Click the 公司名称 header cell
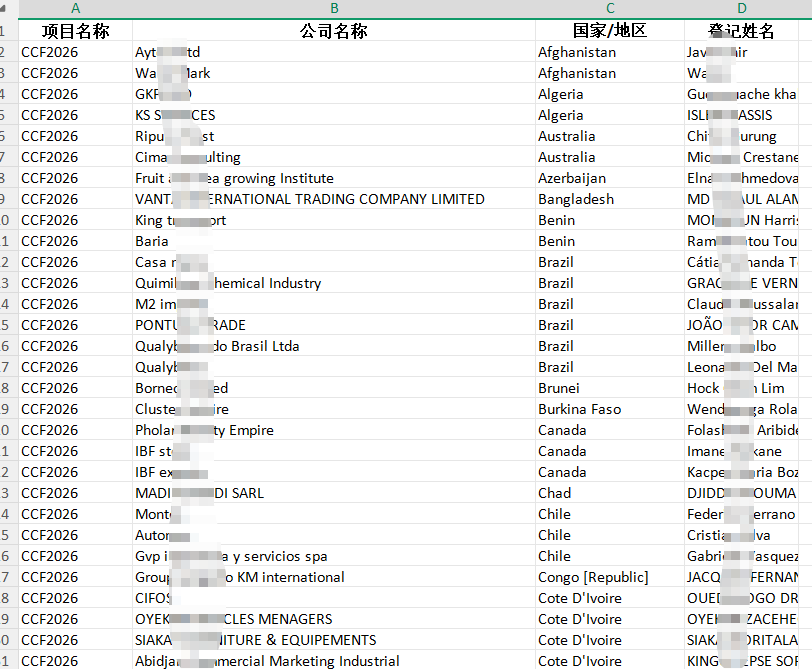 click(333, 31)
